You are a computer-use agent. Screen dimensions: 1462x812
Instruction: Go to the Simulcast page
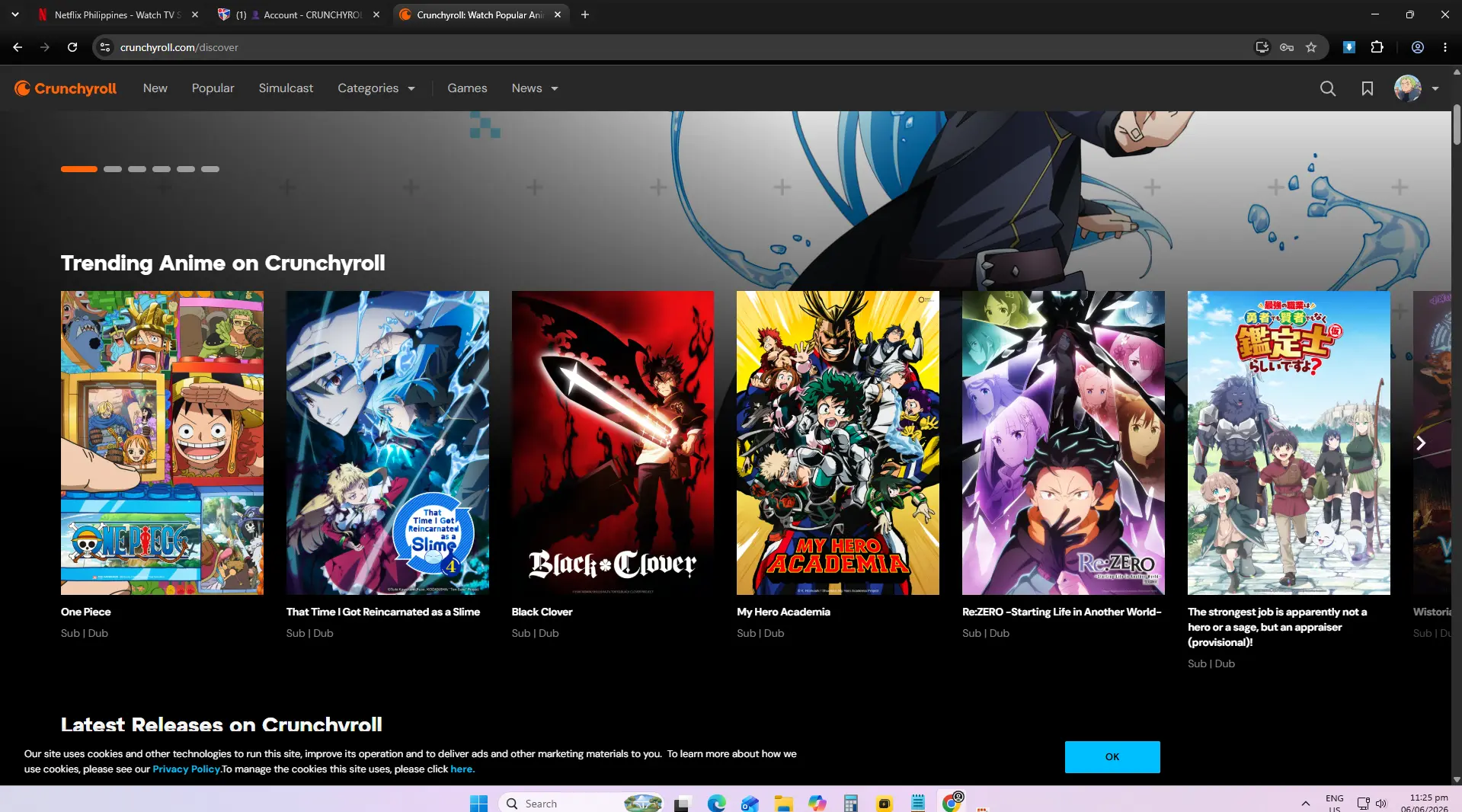[286, 88]
